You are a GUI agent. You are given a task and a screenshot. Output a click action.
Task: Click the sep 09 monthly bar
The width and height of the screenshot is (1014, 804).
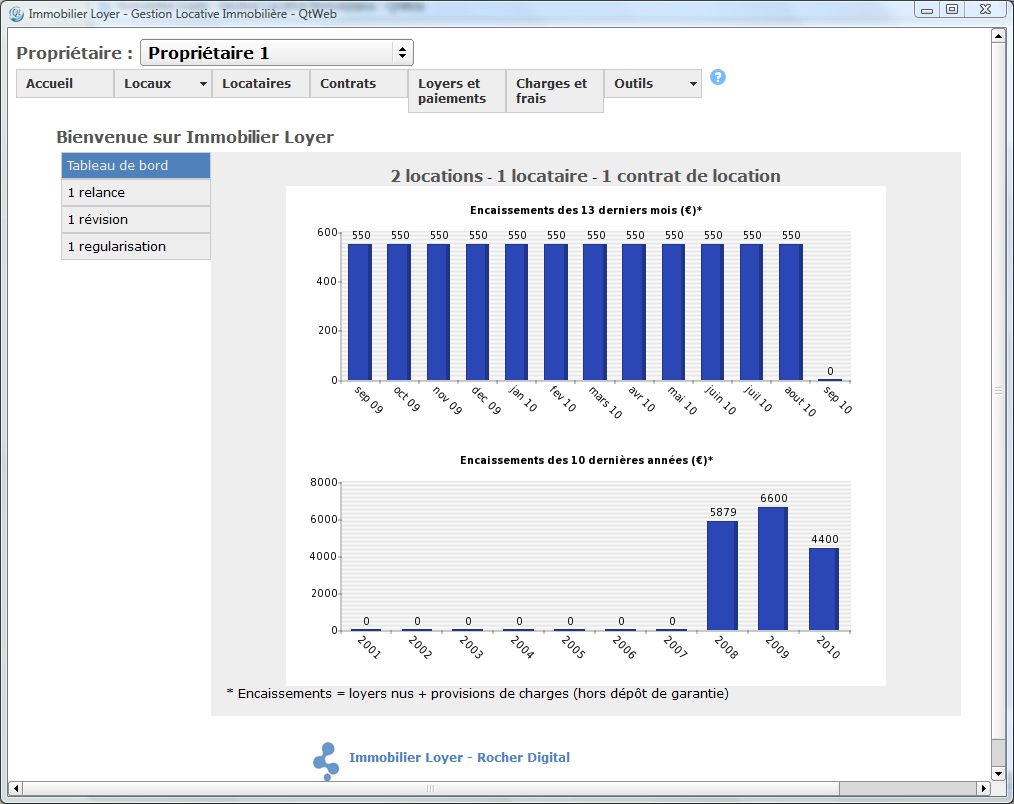[x=360, y=312]
